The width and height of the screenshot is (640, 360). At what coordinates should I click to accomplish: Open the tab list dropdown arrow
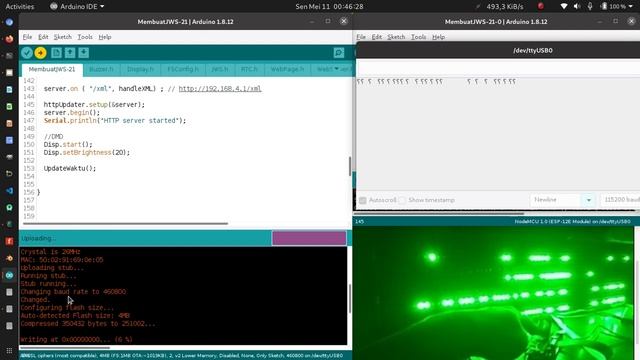coord(337,69)
